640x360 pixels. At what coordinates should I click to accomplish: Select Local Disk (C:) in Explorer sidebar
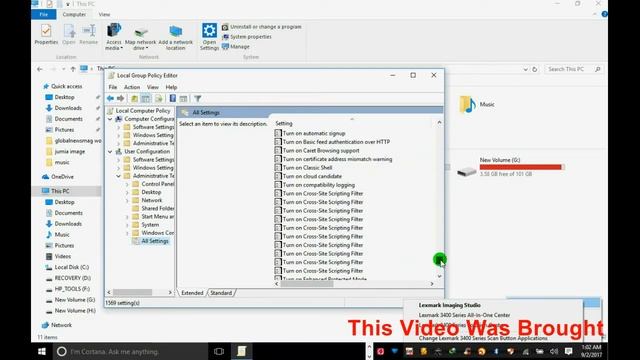[71, 267]
